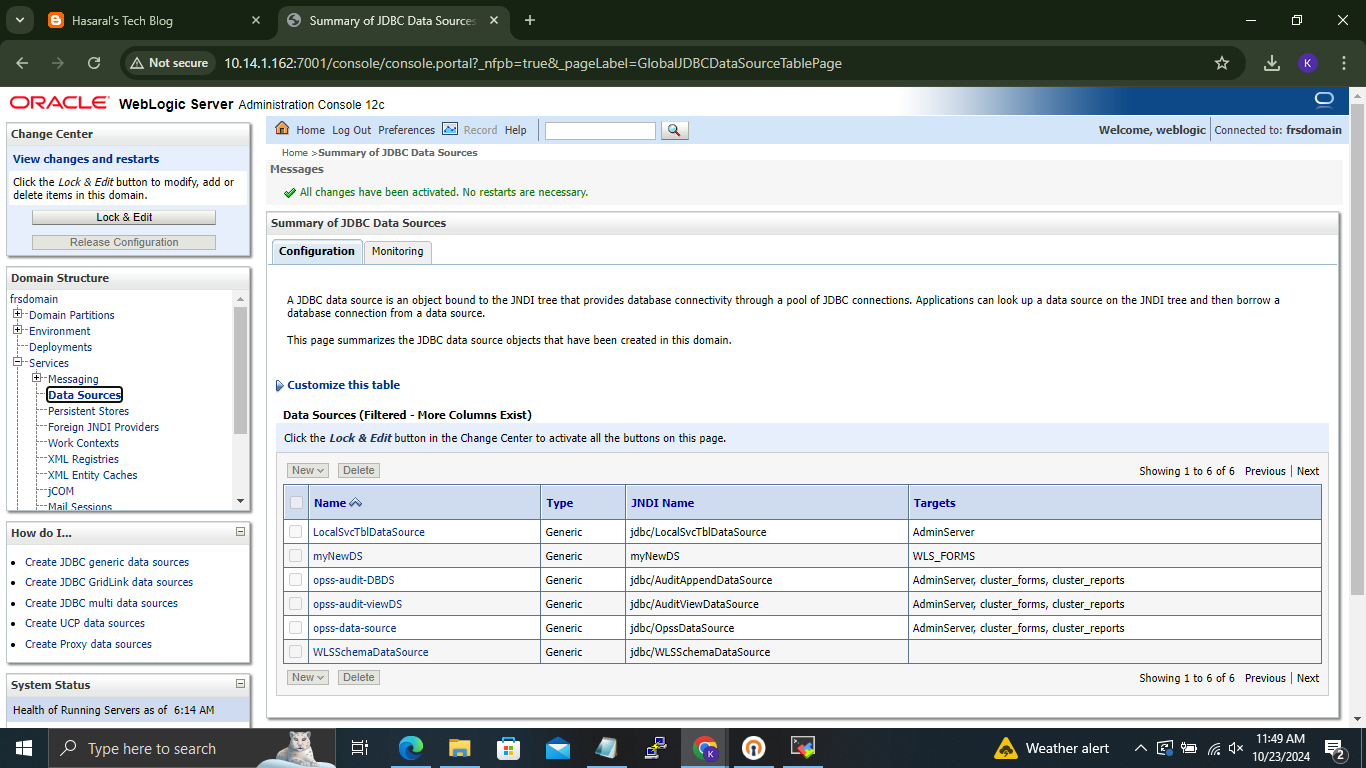This screenshot has width=1366, height=768.
Task: Select the Configuration tab
Action: coord(317,251)
